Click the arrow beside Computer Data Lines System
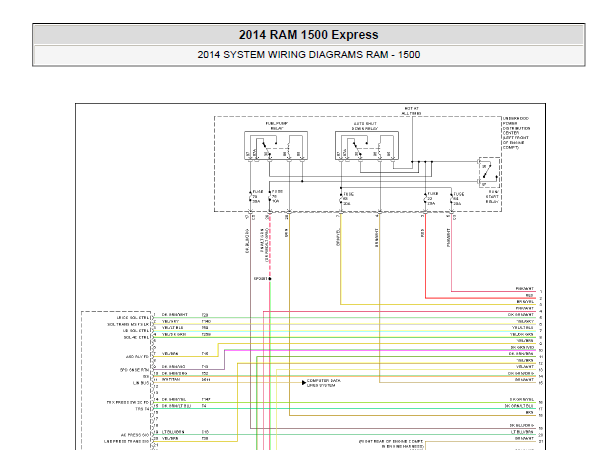Screen dimensions: 601x450 pos(304,383)
